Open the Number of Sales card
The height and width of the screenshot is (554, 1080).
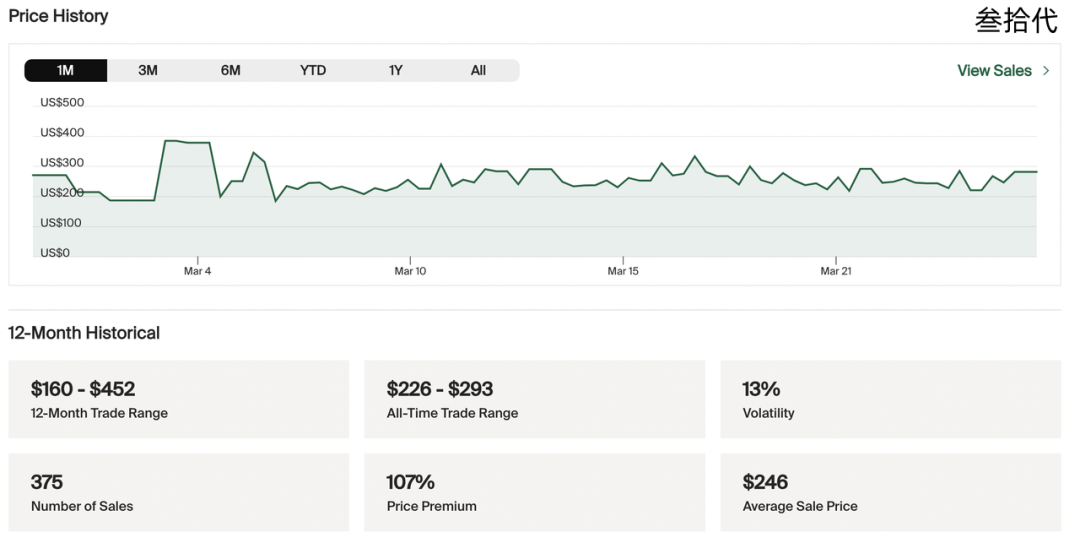pos(179,492)
